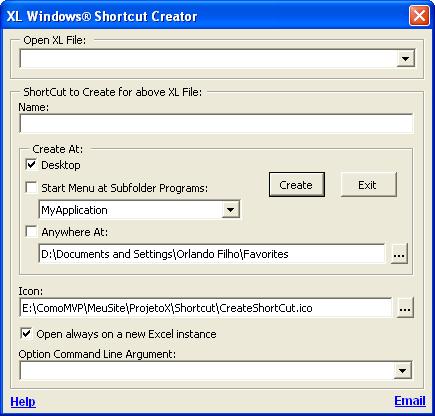The height and width of the screenshot is (416, 435).
Task: Click the 'Icon:' label
Action: click(31, 291)
